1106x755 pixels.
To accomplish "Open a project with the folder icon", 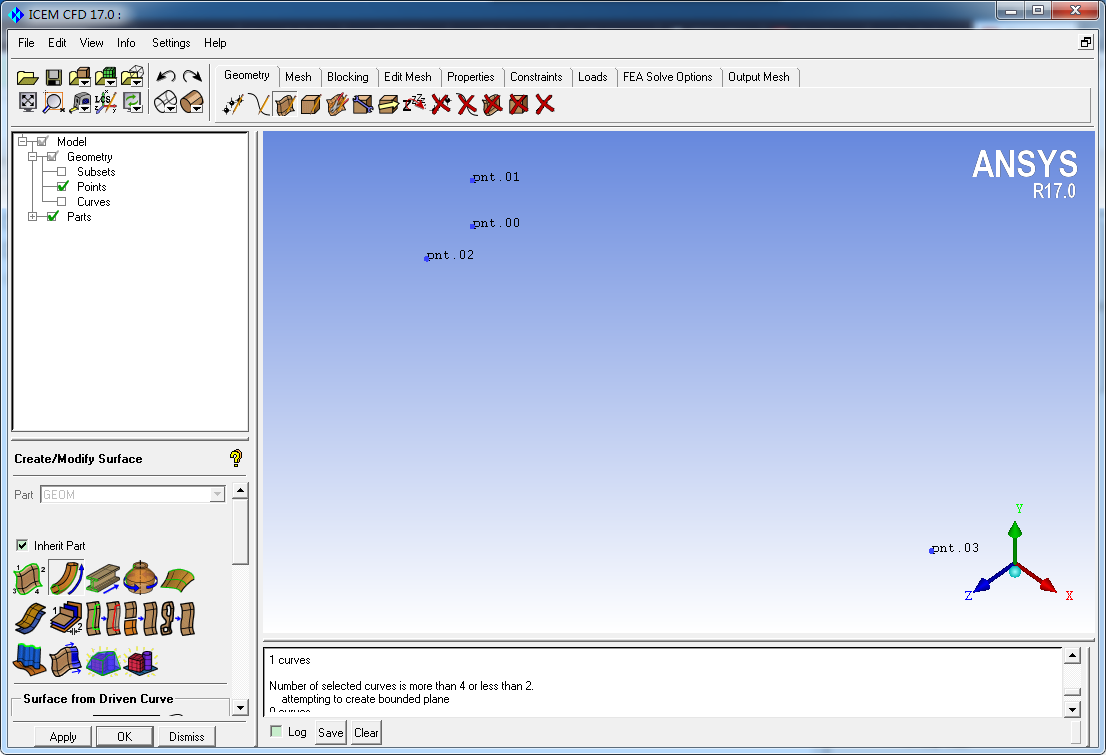I will click(x=28, y=77).
